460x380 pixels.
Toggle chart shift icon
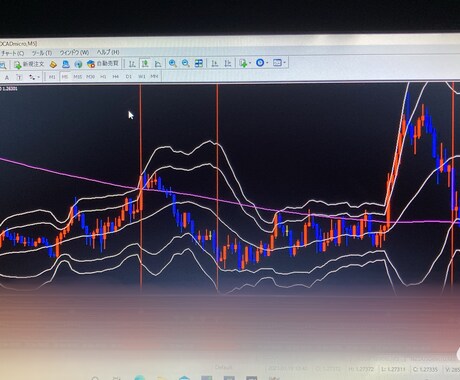point(228,63)
